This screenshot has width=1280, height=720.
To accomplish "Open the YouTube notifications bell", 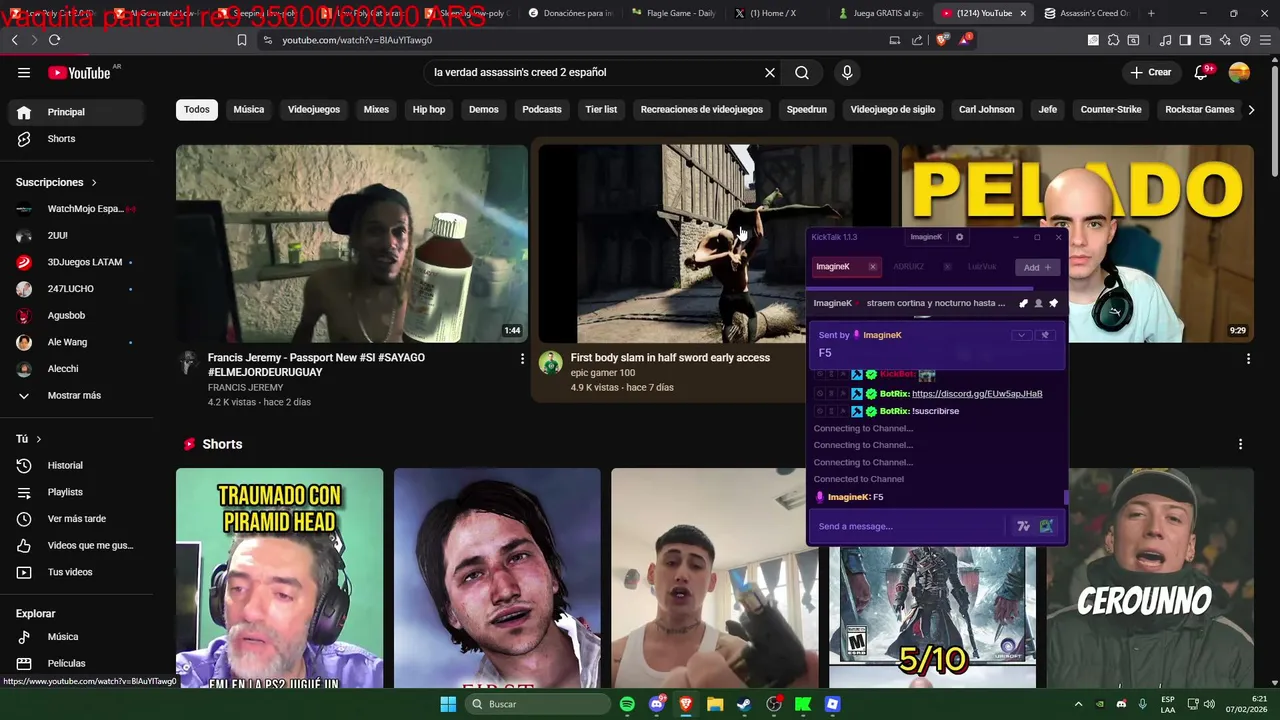I will [x=1201, y=72].
